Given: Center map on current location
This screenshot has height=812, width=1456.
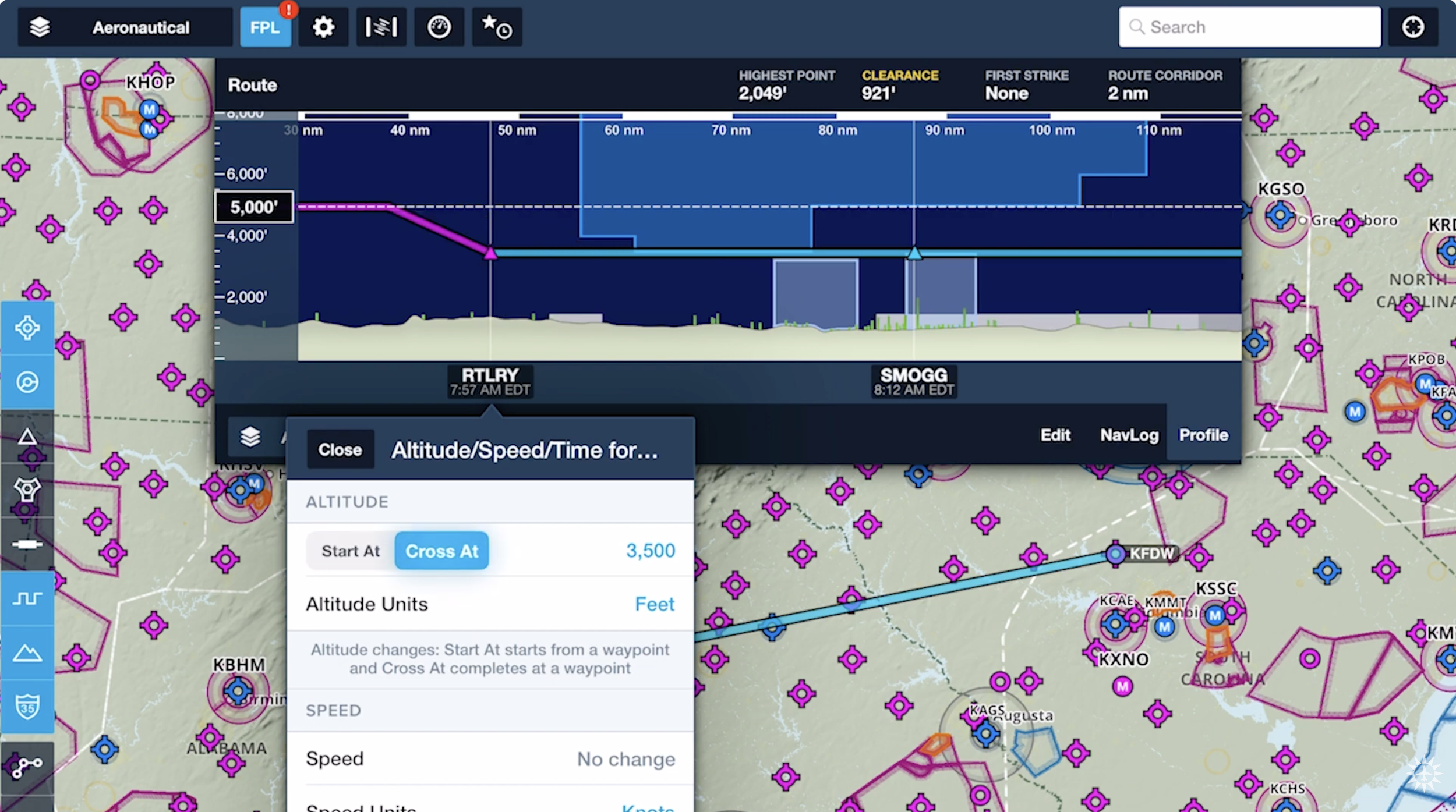Looking at the screenshot, I should click(x=1412, y=27).
